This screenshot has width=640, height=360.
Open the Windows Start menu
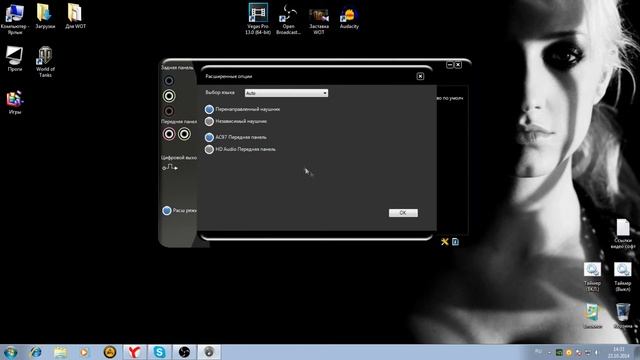tap(10, 352)
